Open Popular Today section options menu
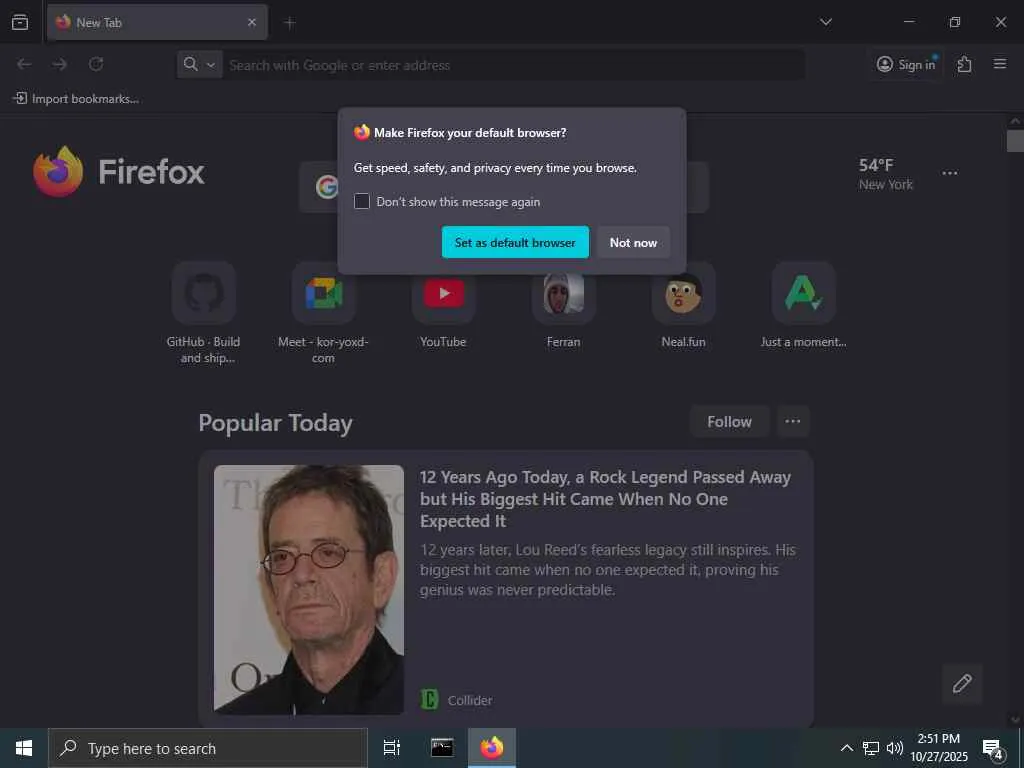This screenshot has height=768, width=1024. pyautogui.click(x=793, y=422)
